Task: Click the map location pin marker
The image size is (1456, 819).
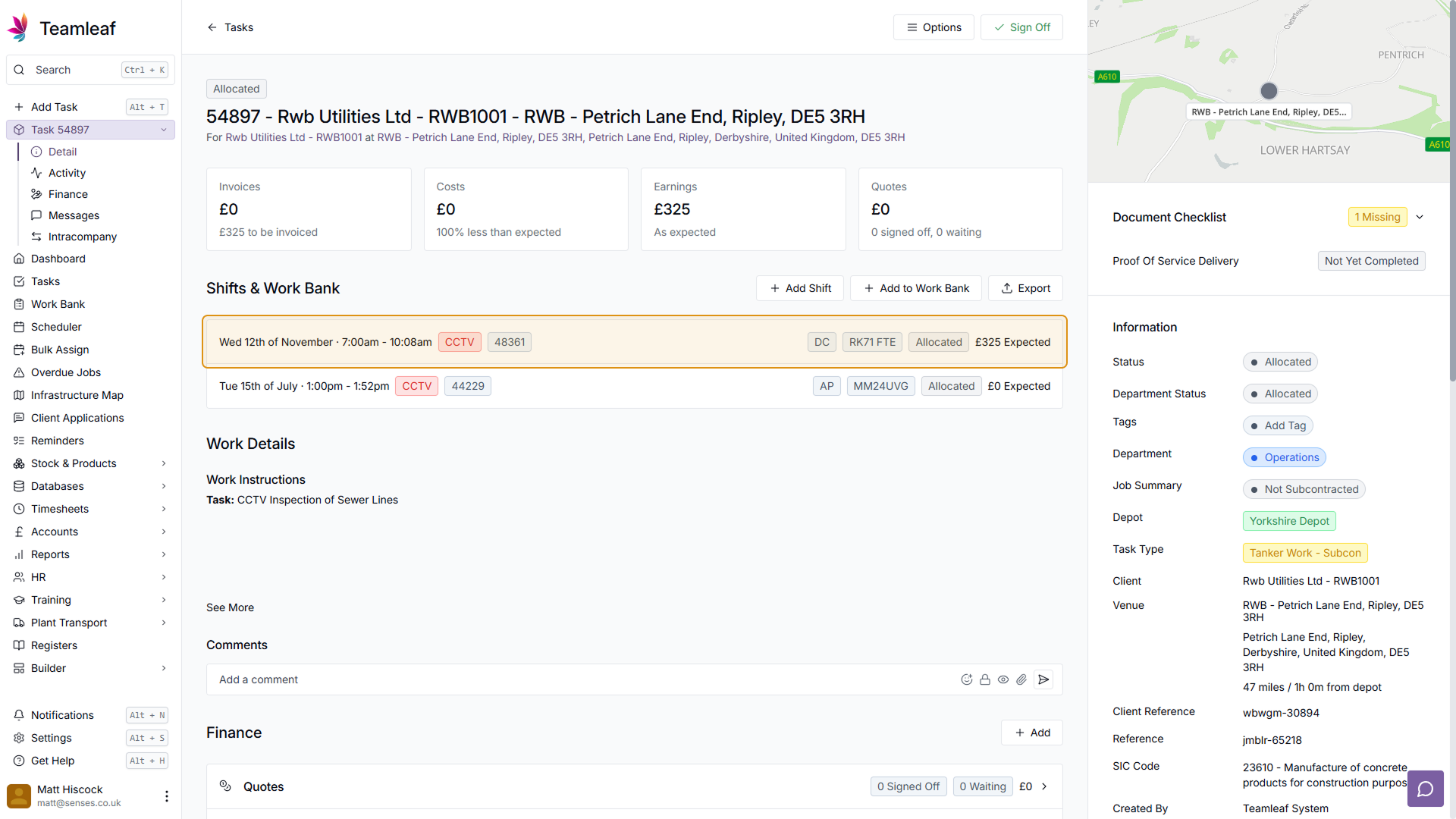Action: click(x=1269, y=91)
